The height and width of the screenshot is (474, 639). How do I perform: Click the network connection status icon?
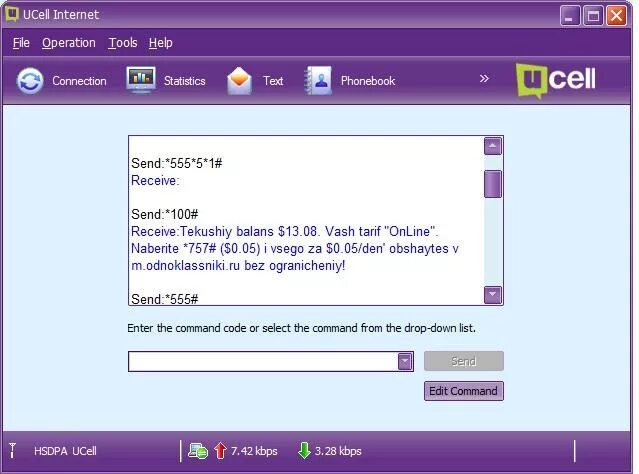pos(198,451)
